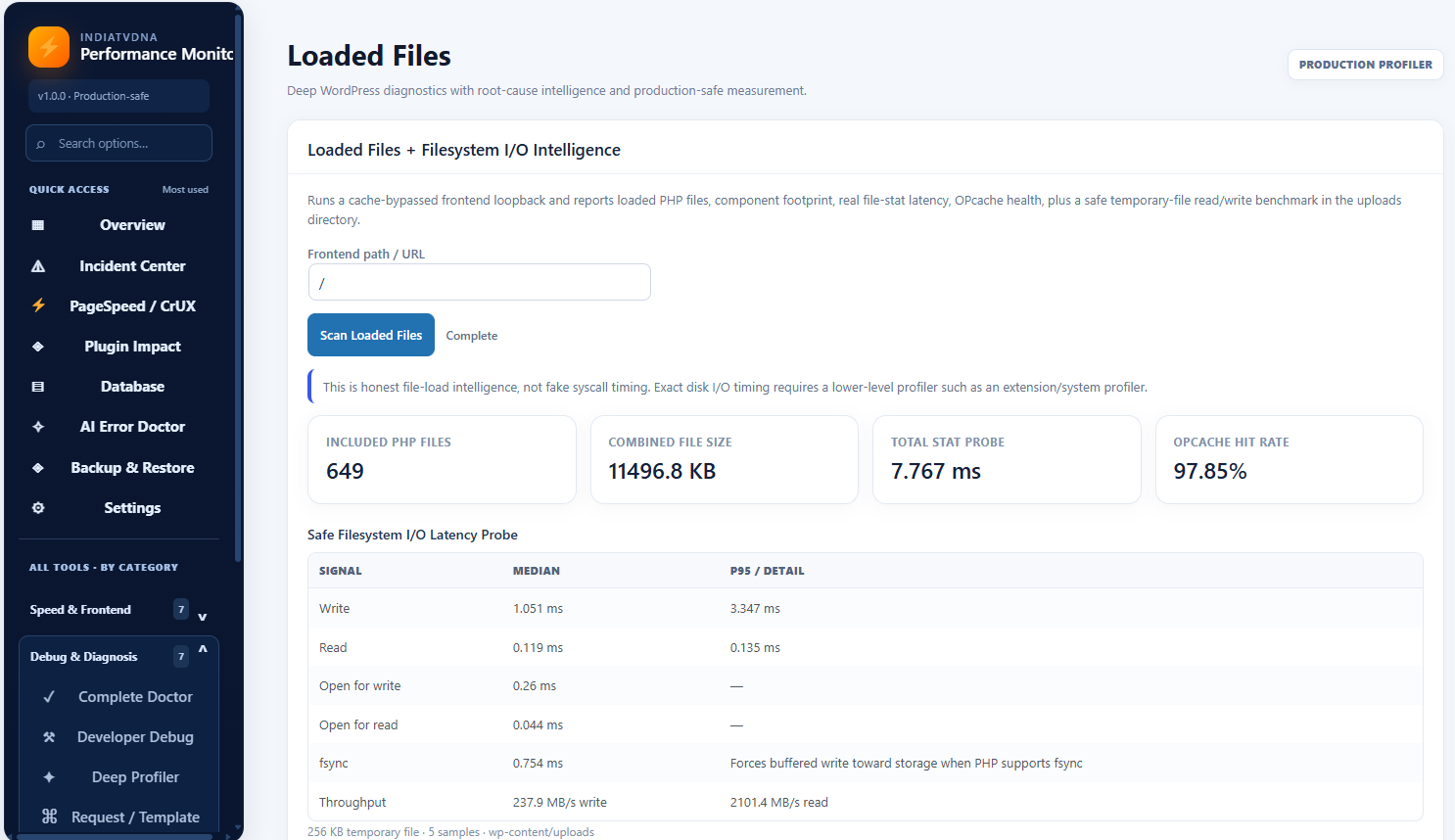Expand the Speed & Frontend category

118,610
